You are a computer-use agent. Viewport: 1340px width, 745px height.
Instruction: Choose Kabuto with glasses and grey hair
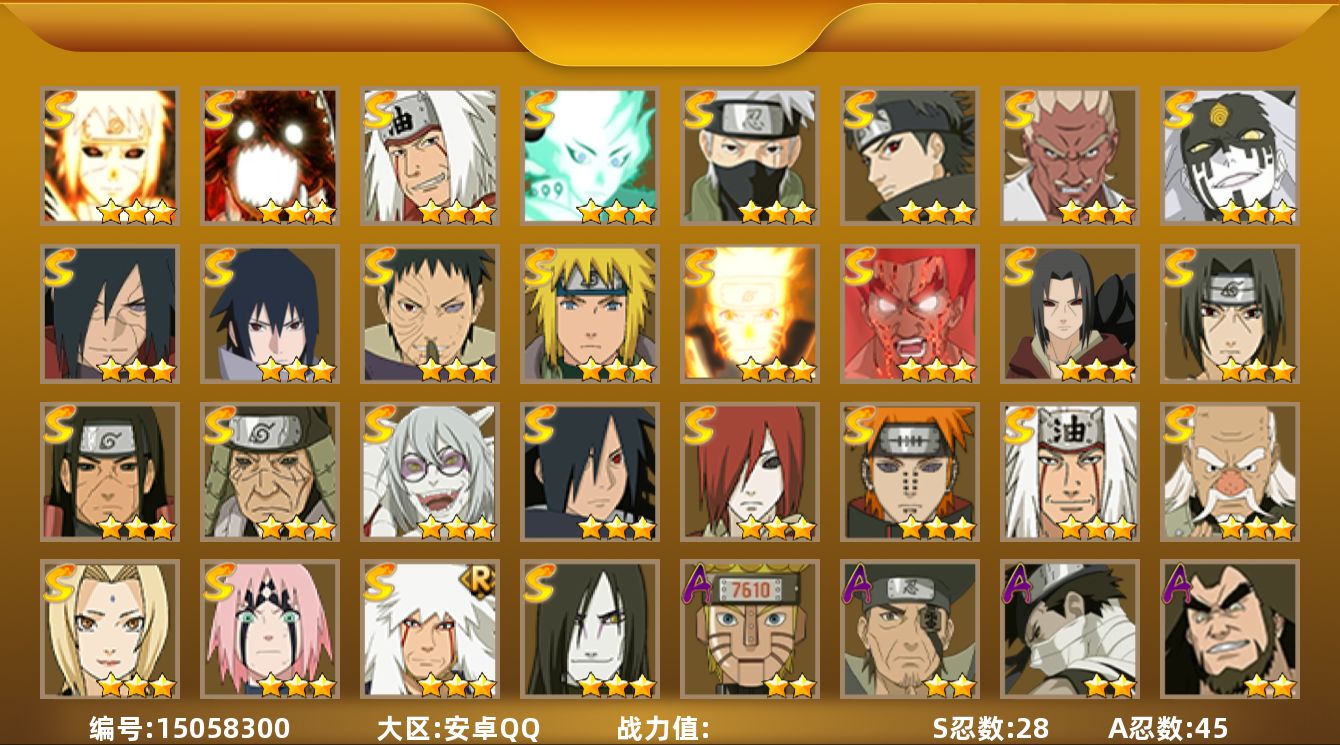pyautogui.click(x=430, y=472)
